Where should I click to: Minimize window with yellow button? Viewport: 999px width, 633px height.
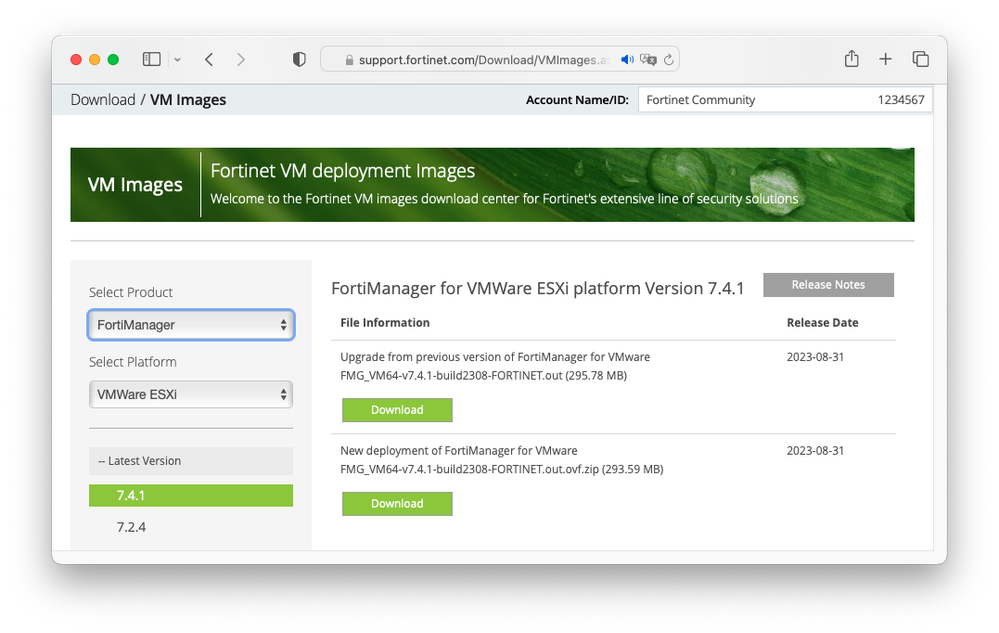coord(94,59)
